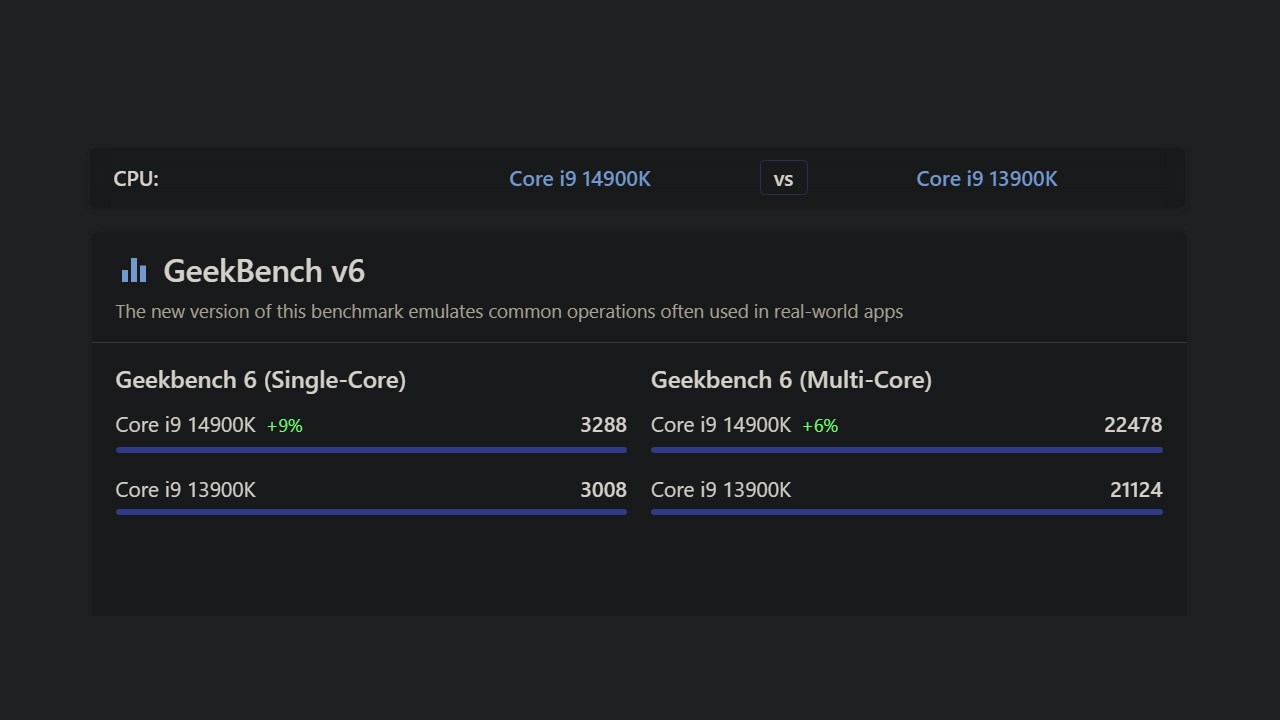Image resolution: width=1280 pixels, height=720 pixels.
Task: Click Core i9 14900K label under Multi-Core
Action: [x=721, y=425]
